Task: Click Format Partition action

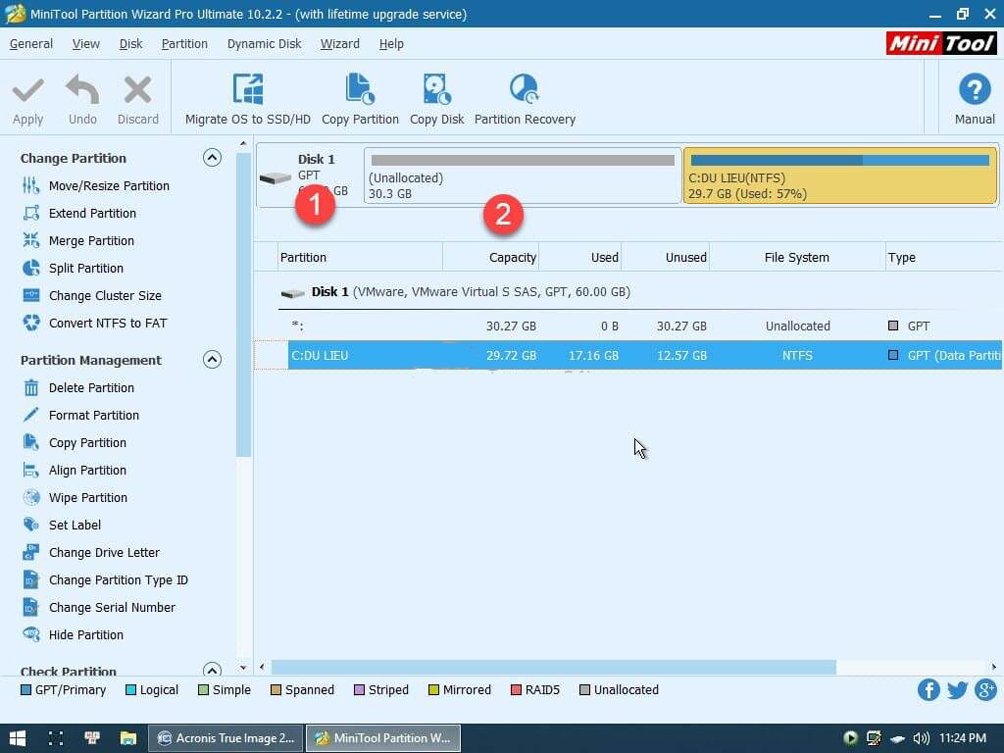Action: point(93,416)
